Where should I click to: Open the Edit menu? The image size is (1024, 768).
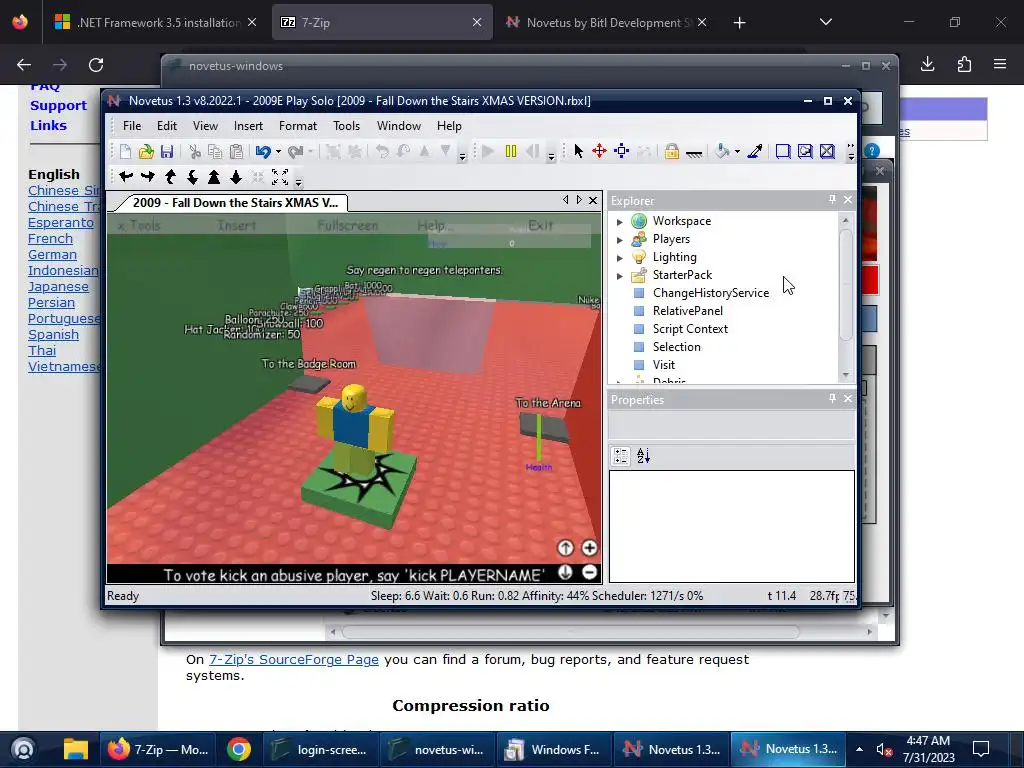[x=167, y=125]
